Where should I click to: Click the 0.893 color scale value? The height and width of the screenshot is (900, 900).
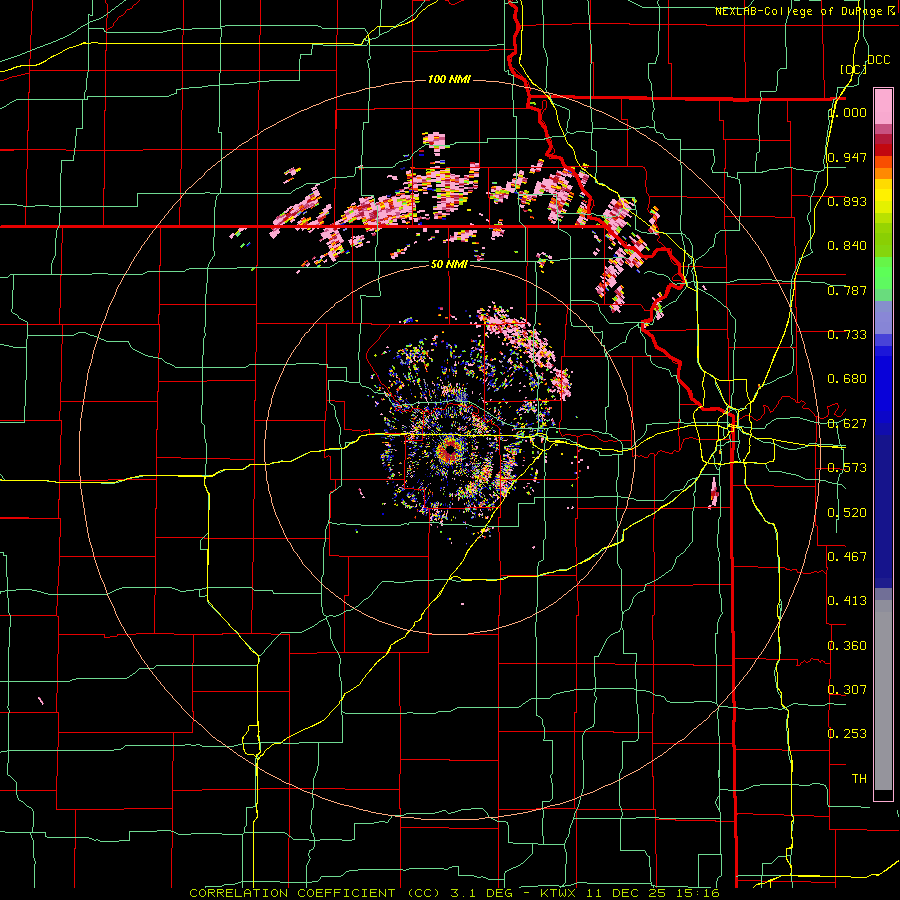point(847,201)
